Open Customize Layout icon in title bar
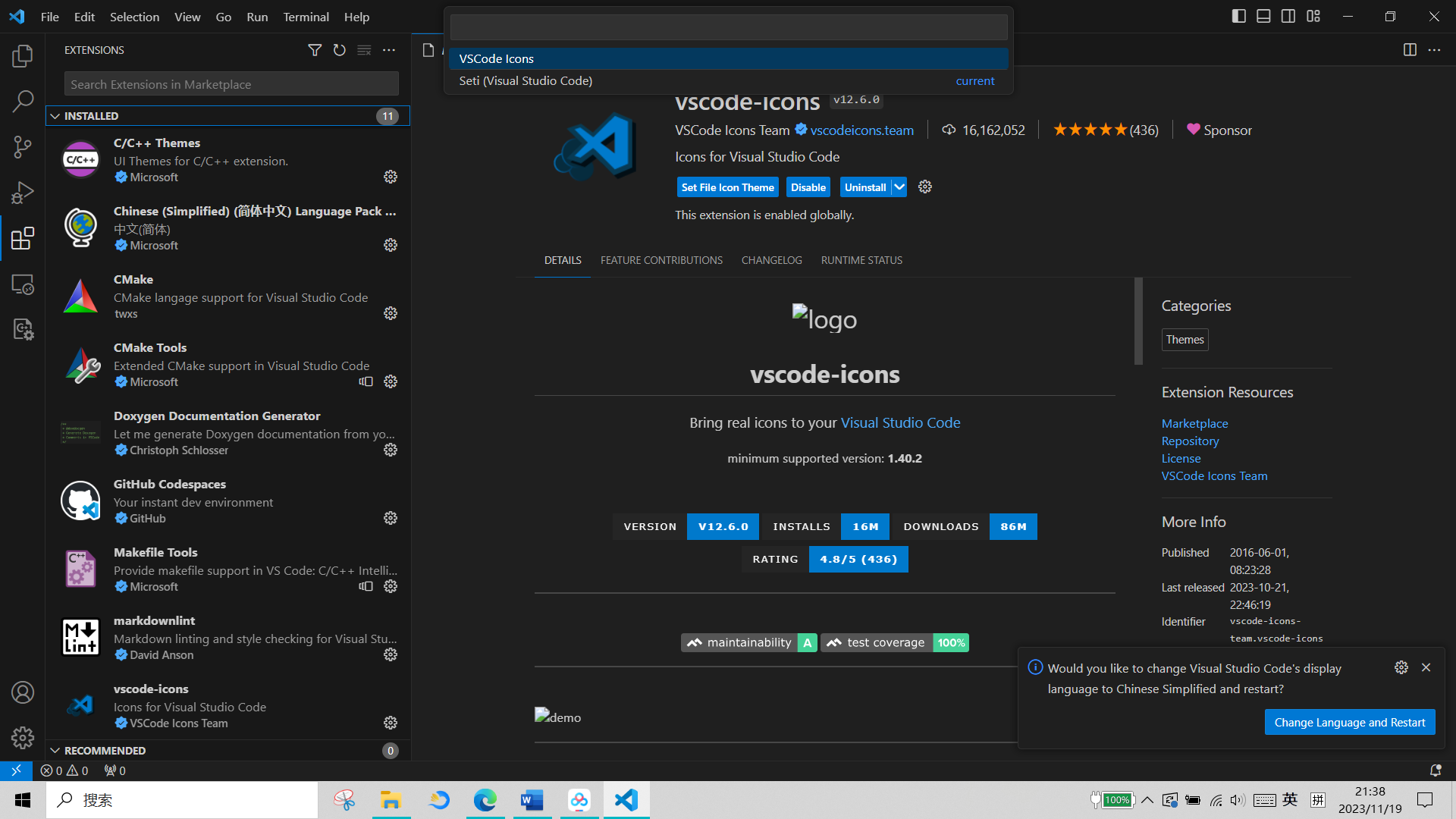Viewport: 1456px width, 819px height. pyautogui.click(x=1313, y=16)
